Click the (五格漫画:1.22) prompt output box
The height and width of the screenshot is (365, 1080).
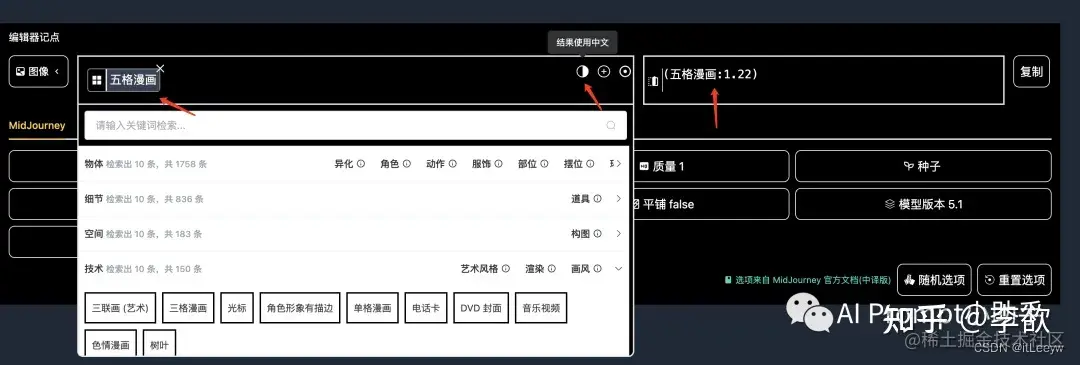823,80
